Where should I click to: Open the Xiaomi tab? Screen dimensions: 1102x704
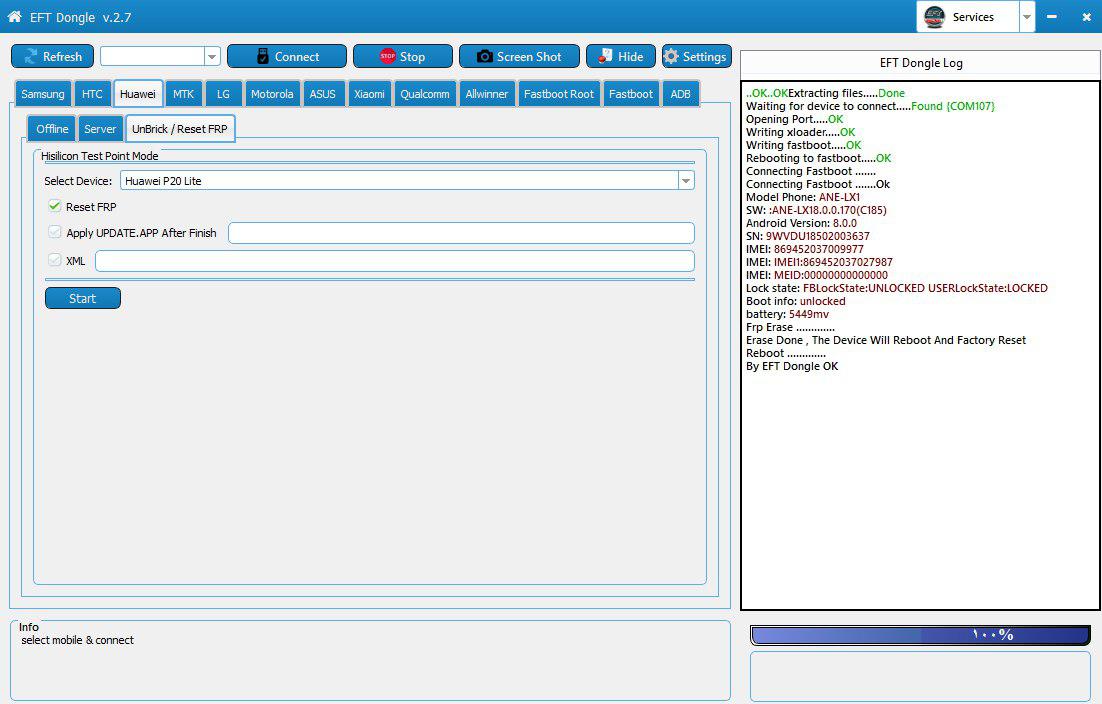369,93
